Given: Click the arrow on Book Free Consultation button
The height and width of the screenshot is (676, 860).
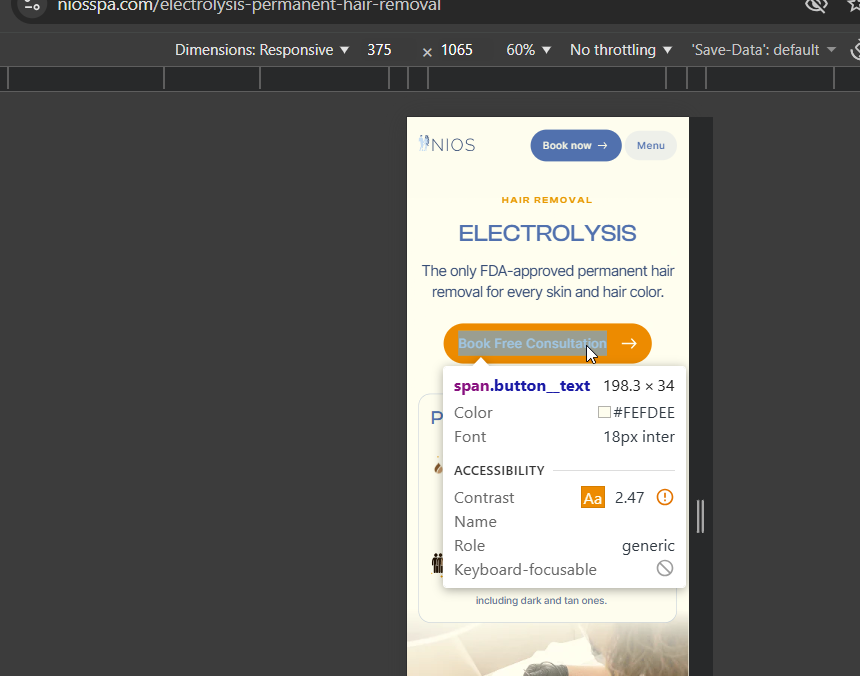Looking at the screenshot, I should click(629, 344).
